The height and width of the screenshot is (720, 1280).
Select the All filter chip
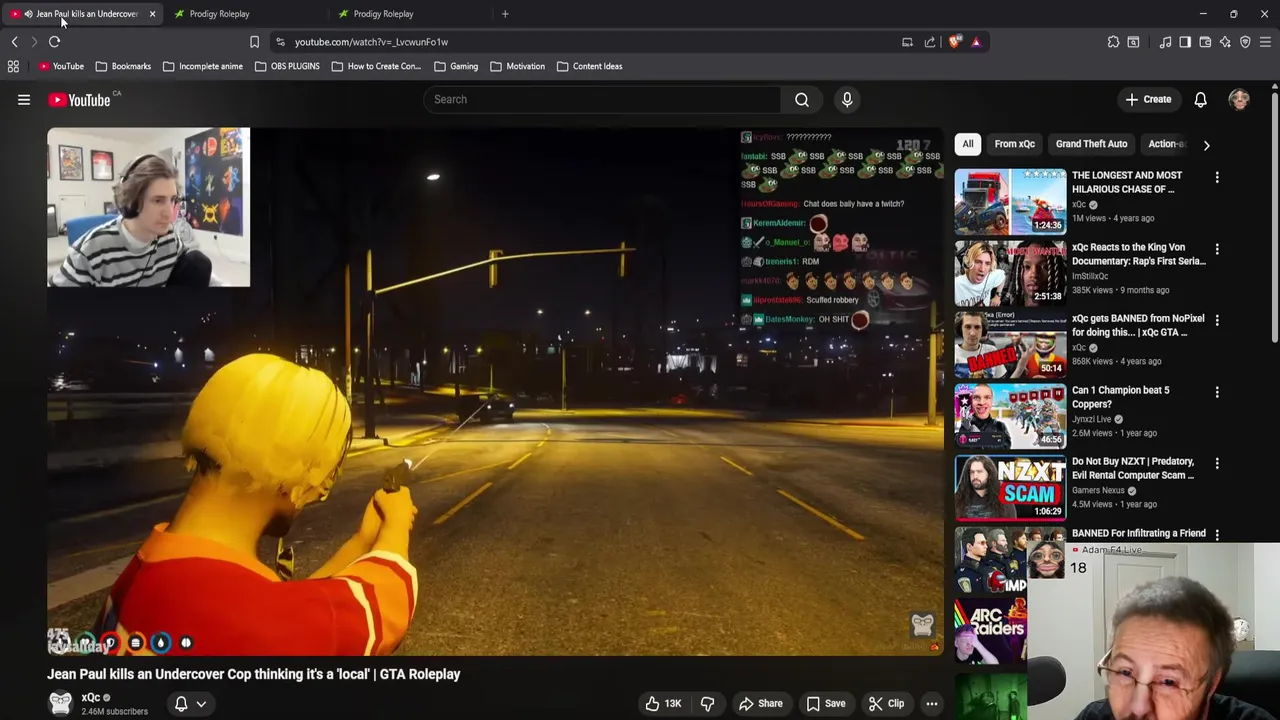(x=968, y=144)
